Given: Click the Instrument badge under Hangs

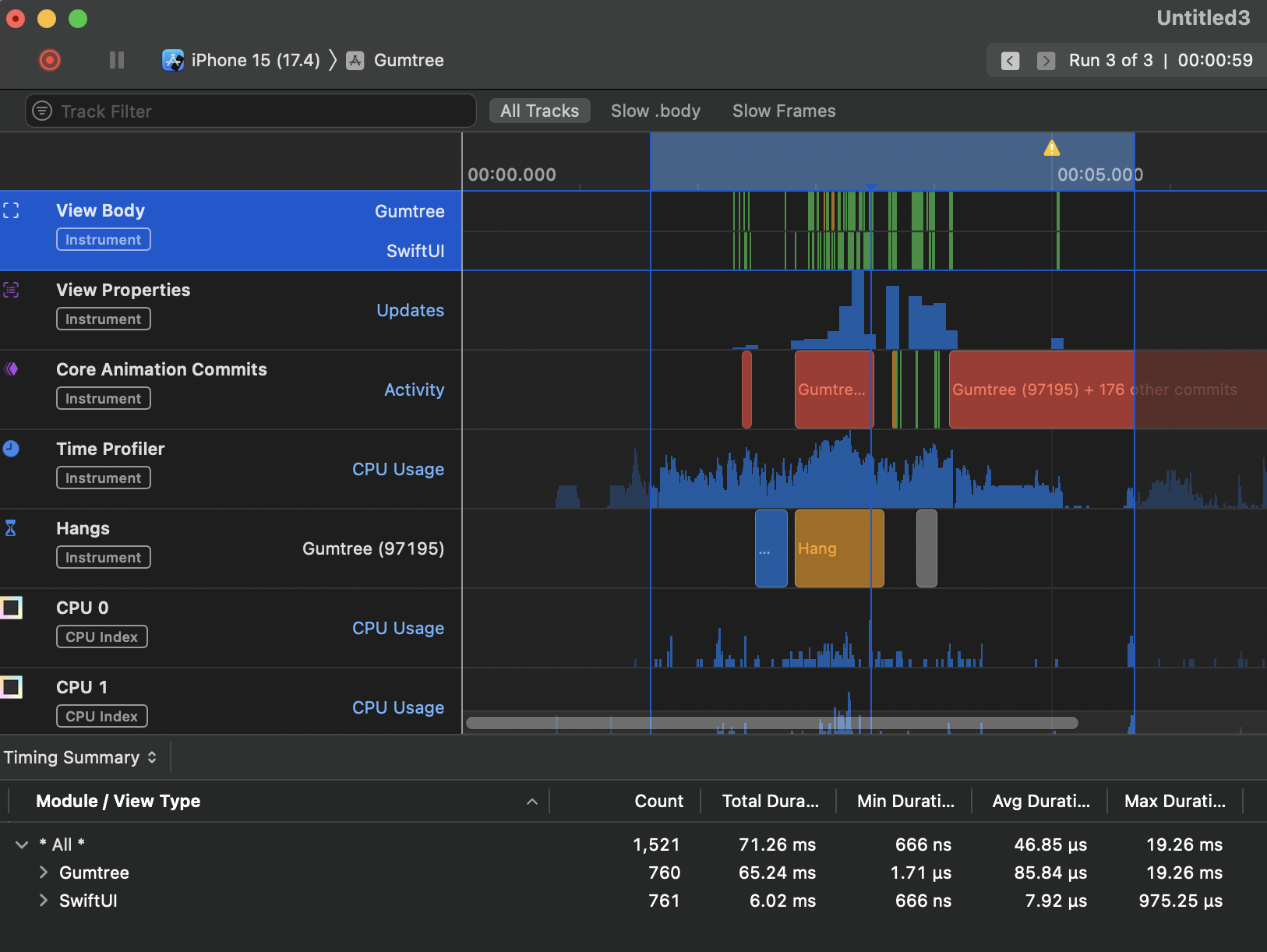Looking at the screenshot, I should (x=104, y=557).
